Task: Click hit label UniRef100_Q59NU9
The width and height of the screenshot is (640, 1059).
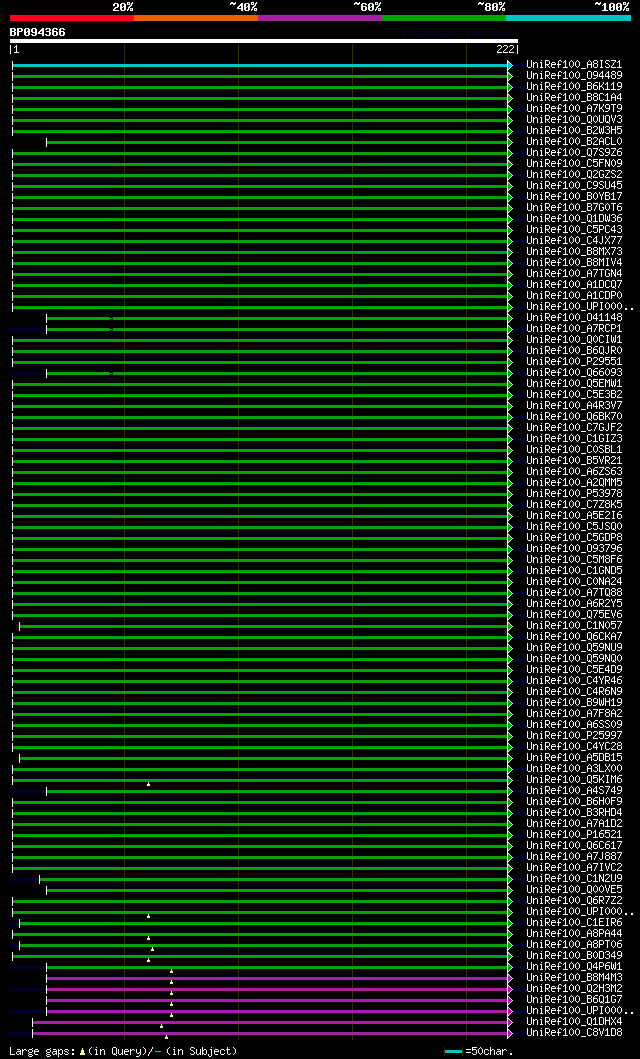Action: click(575, 647)
